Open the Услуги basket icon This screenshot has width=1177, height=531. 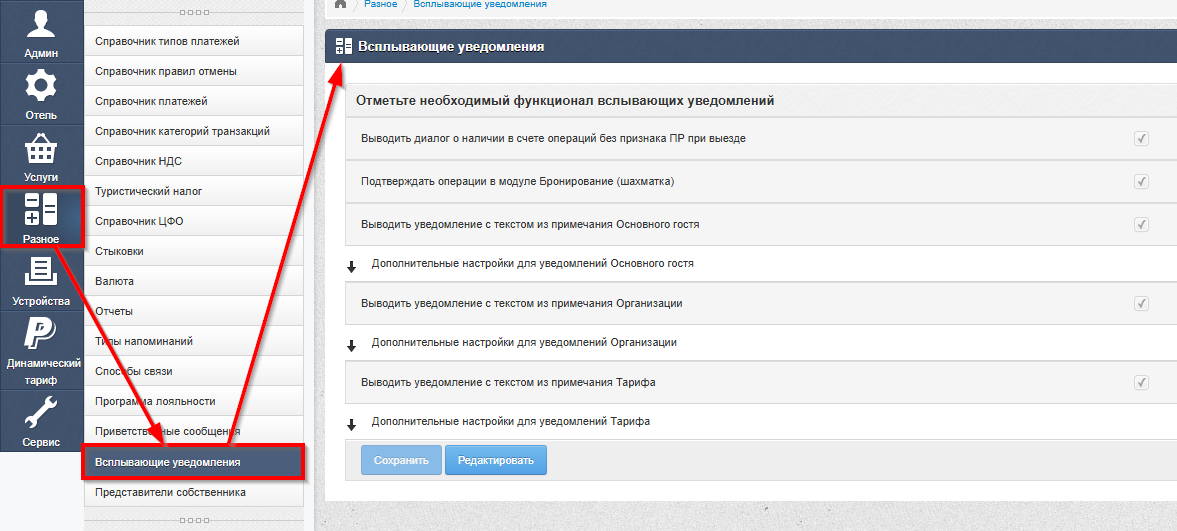(41, 149)
